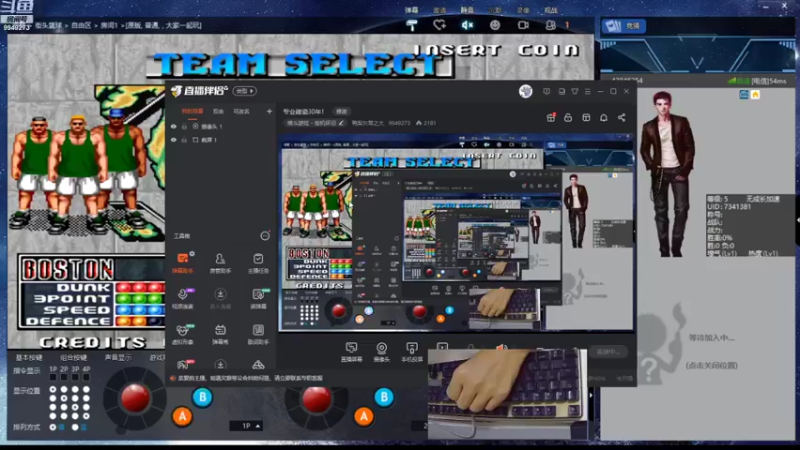Open the message icon in live companion title bar
This screenshot has height=450, width=800.
546,91
